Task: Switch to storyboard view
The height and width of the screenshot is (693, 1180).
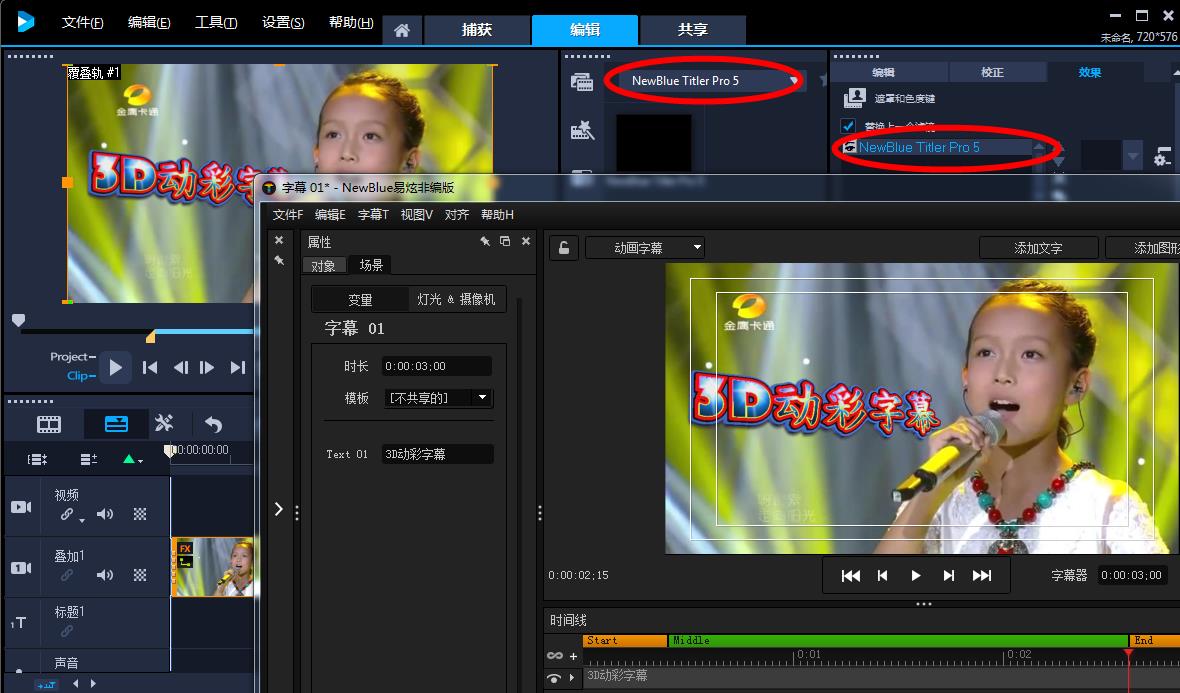Action: coord(49,424)
